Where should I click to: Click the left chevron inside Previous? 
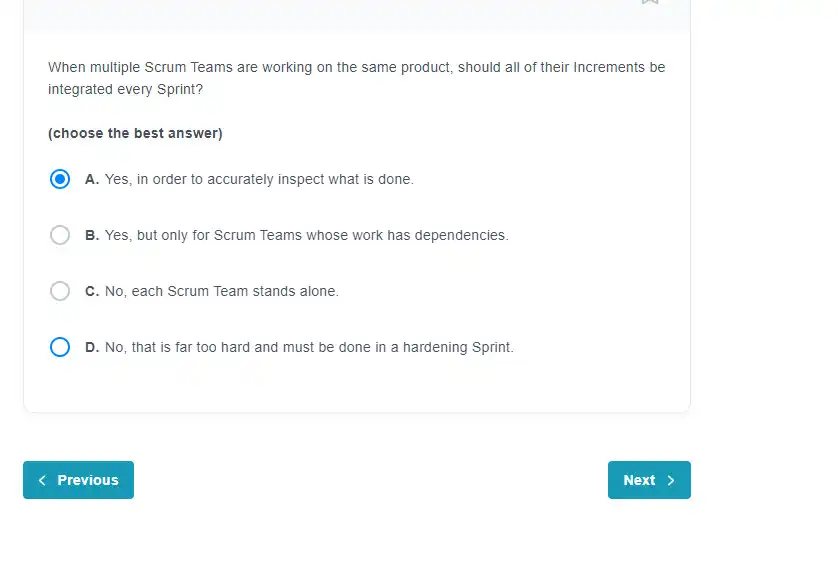pos(42,480)
